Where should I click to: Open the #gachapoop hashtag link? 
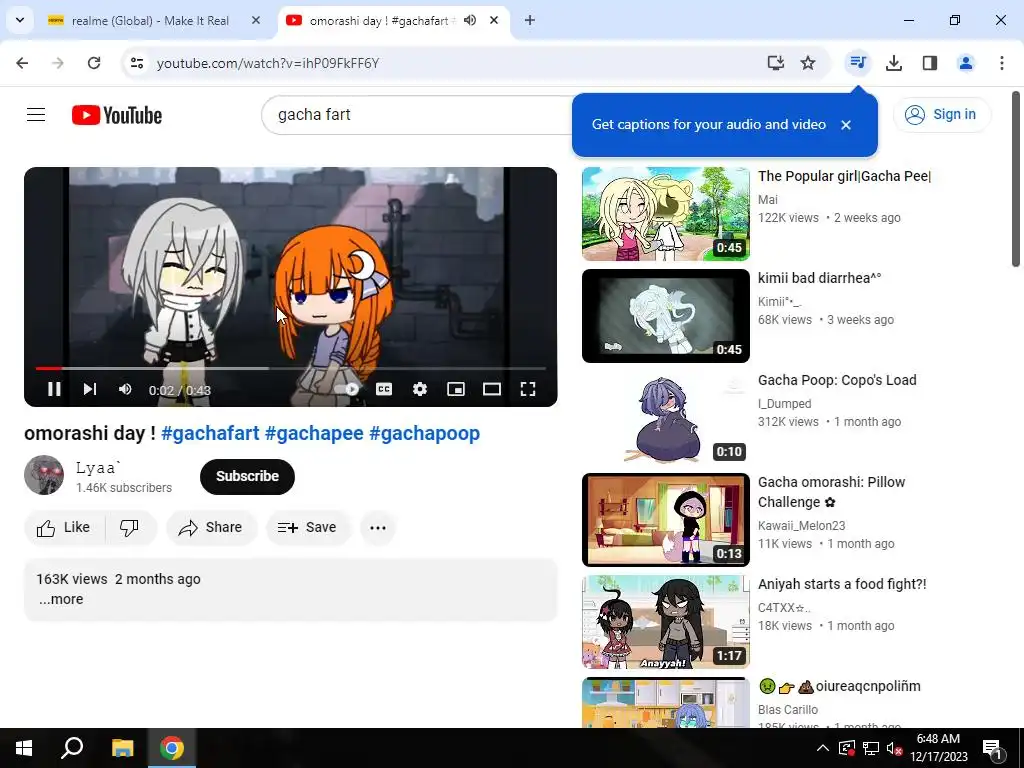tap(424, 433)
